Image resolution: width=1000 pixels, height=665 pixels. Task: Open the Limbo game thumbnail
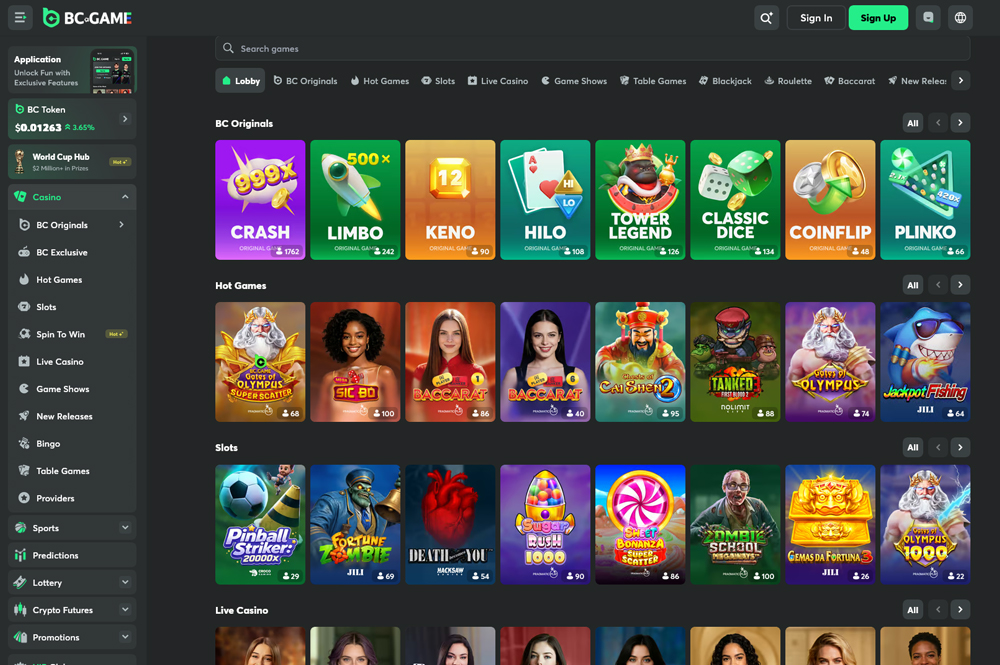(x=355, y=200)
